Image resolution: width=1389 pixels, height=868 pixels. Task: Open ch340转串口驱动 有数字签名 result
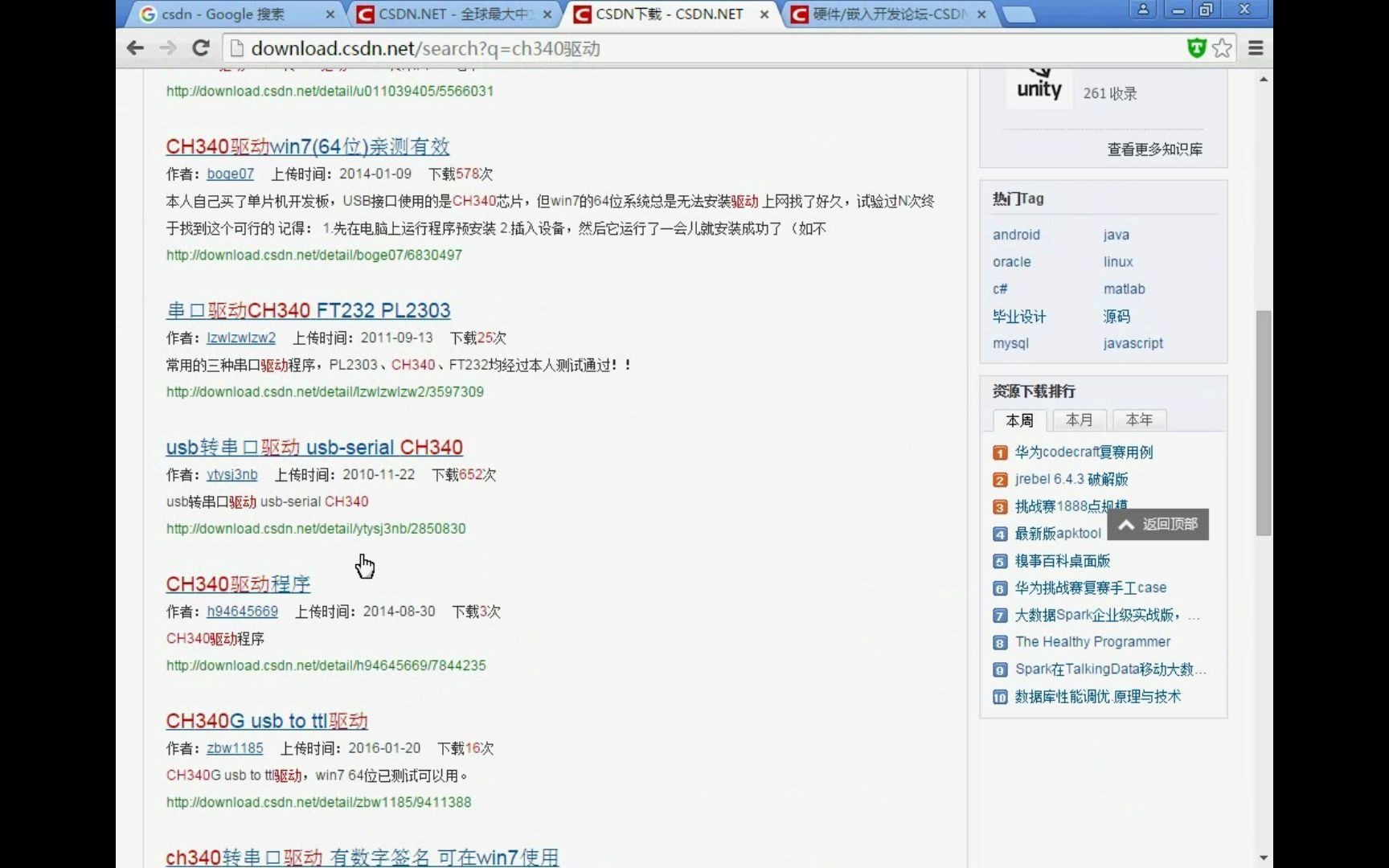click(363, 857)
